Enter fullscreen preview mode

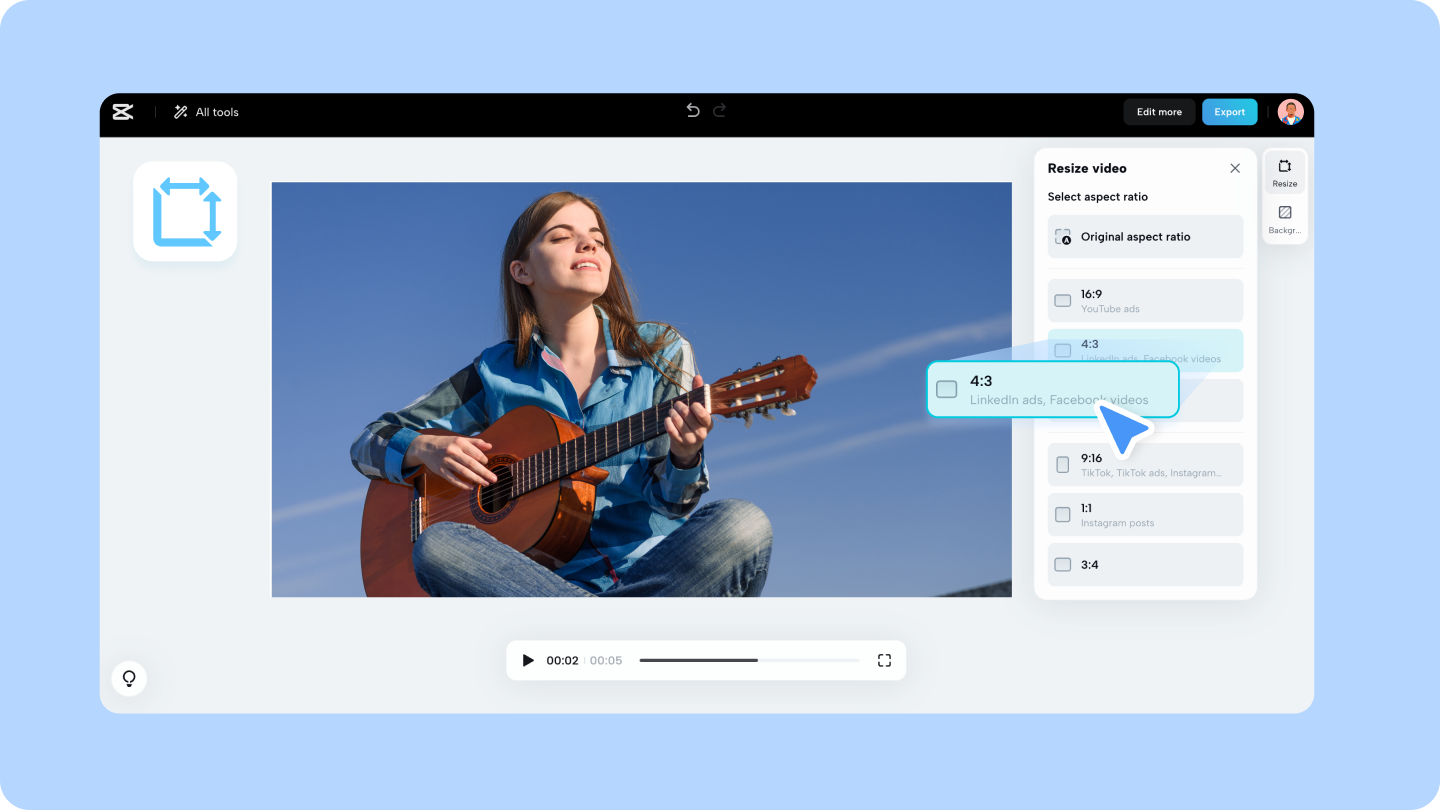pos(884,660)
